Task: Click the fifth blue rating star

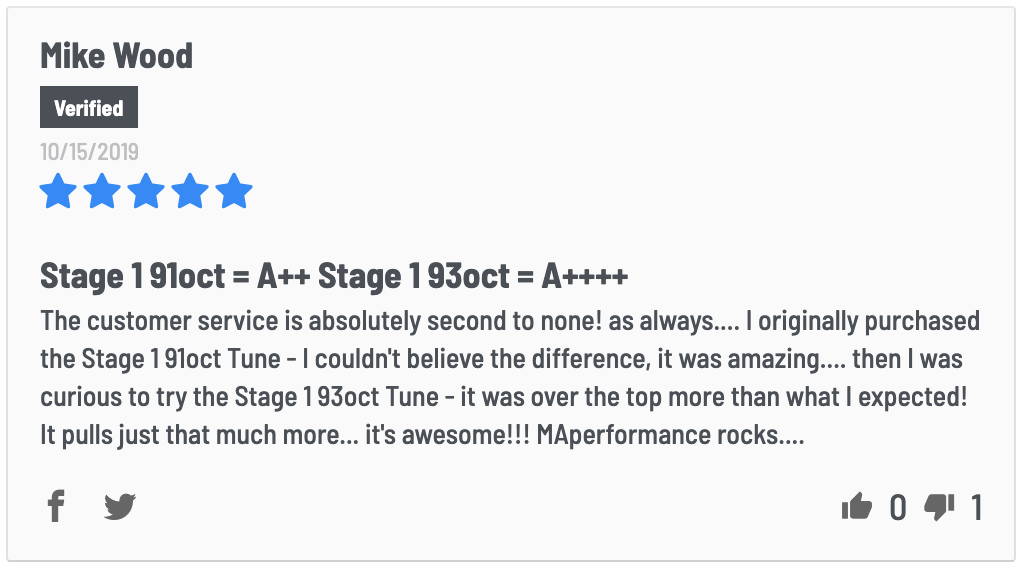Action: [234, 191]
